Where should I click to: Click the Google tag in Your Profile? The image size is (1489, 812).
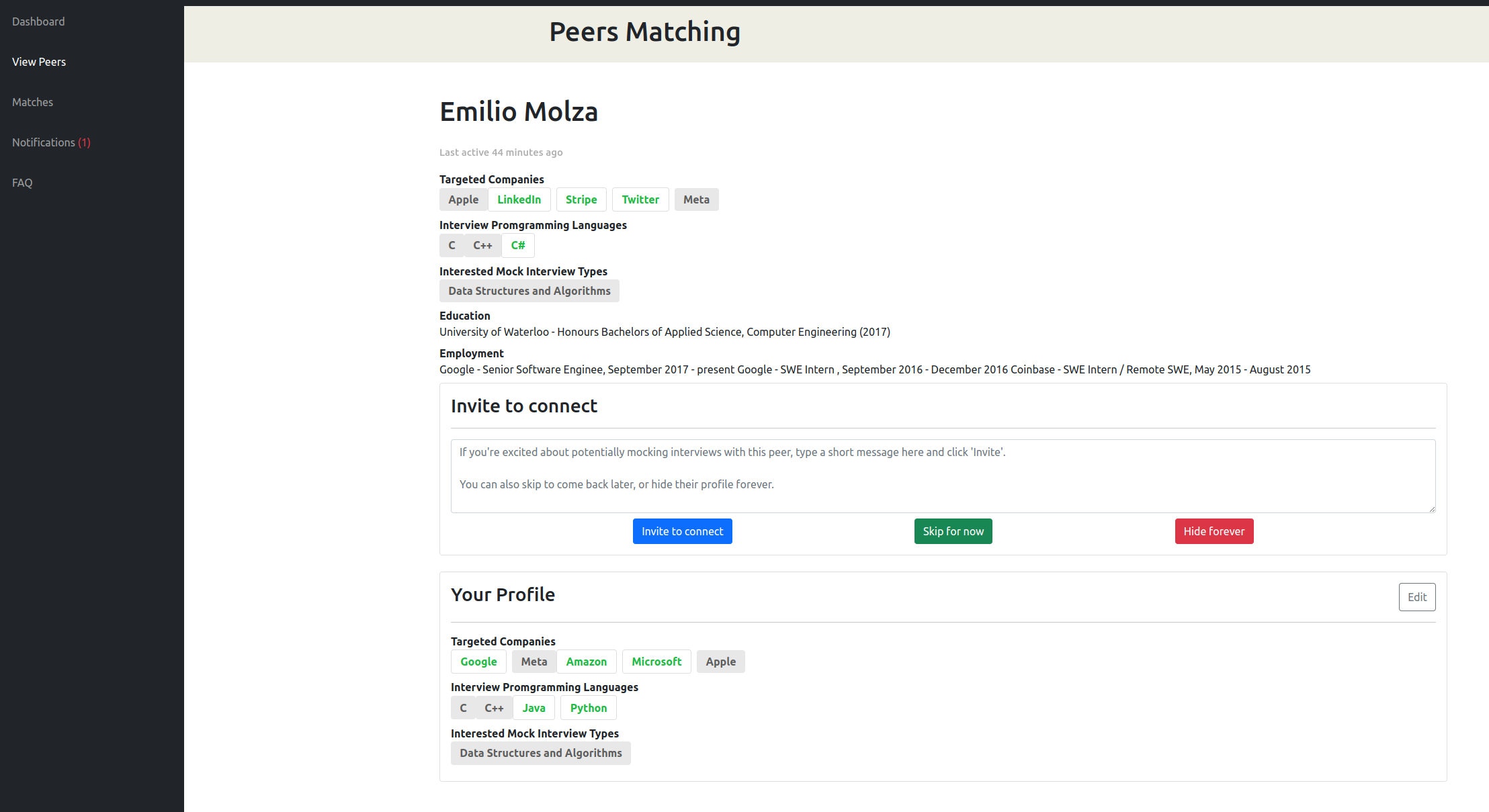[x=478, y=662]
